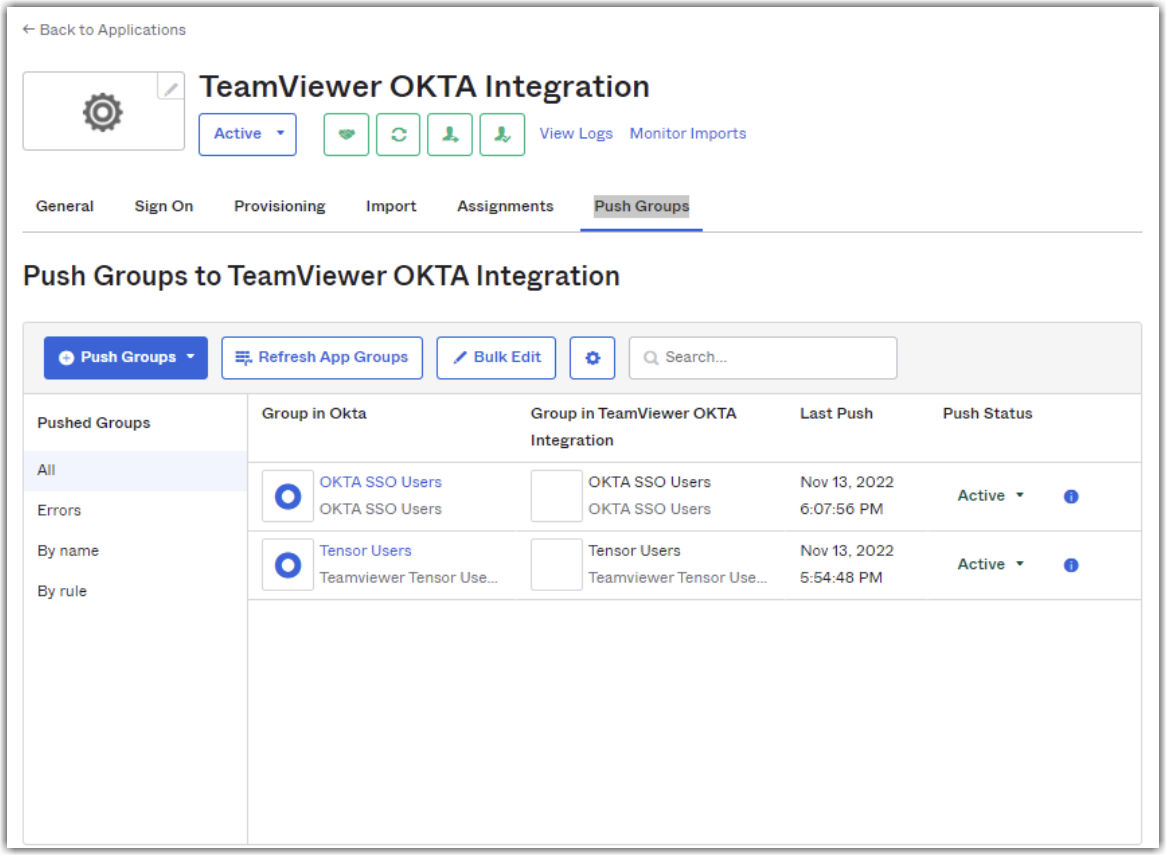Screen dimensions: 1167x856
Task: Edit the application logo pencil icon
Action: [x=170, y=88]
